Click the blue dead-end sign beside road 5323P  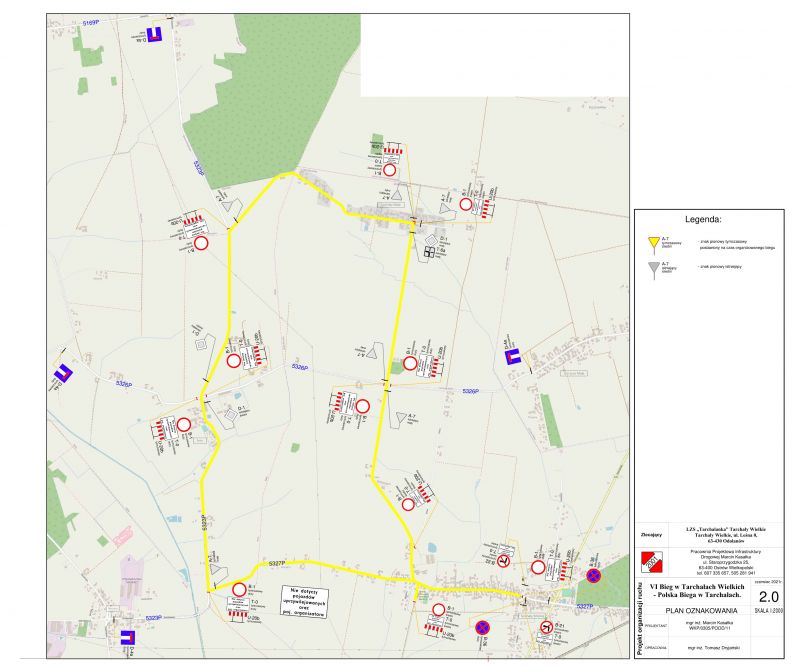tap(127, 637)
